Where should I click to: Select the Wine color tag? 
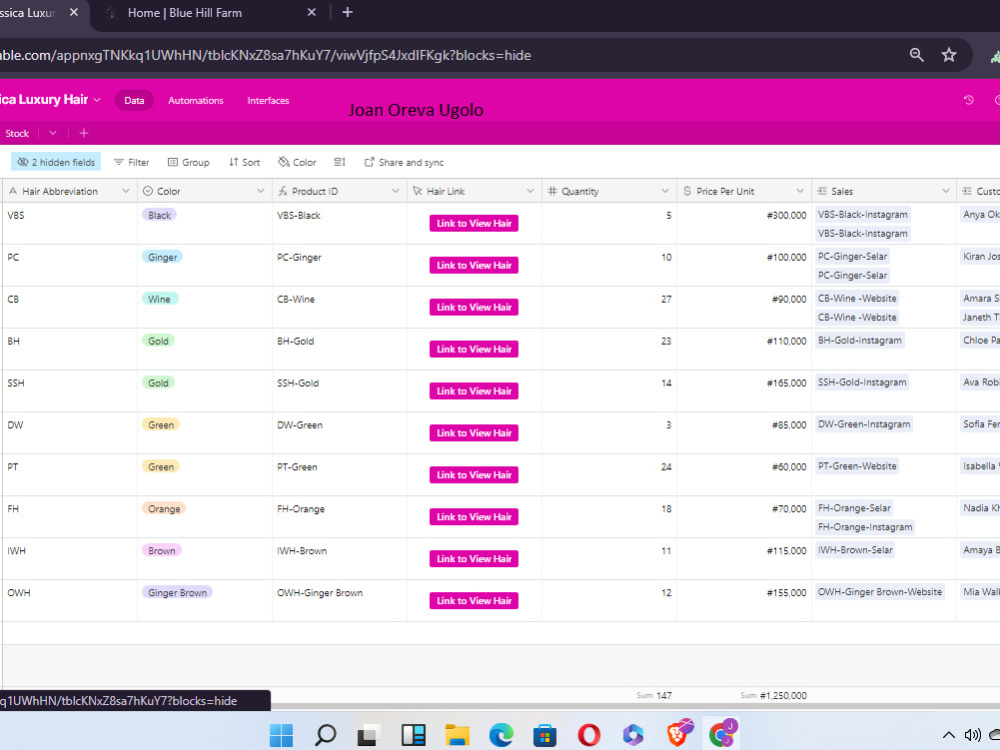pos(159,299)
